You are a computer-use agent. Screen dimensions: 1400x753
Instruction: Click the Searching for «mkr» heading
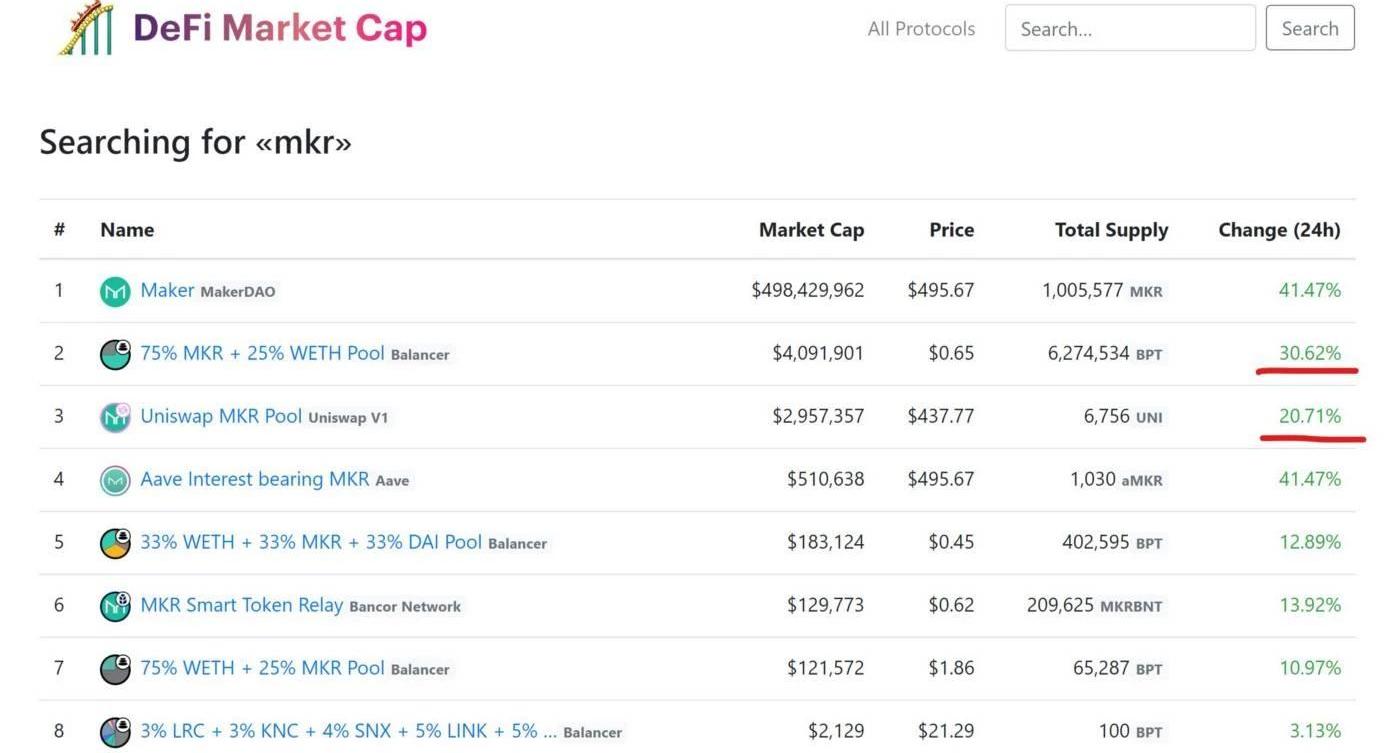coord(196,141)
